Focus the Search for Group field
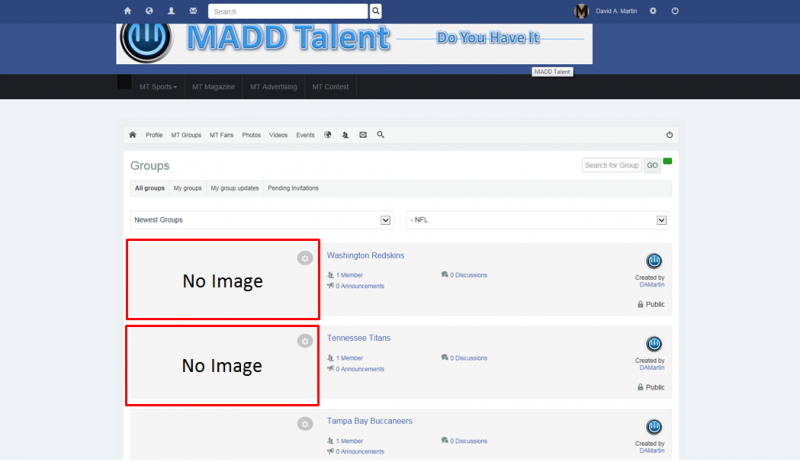Viewport: 800px width, 462px height. (612, 165)
